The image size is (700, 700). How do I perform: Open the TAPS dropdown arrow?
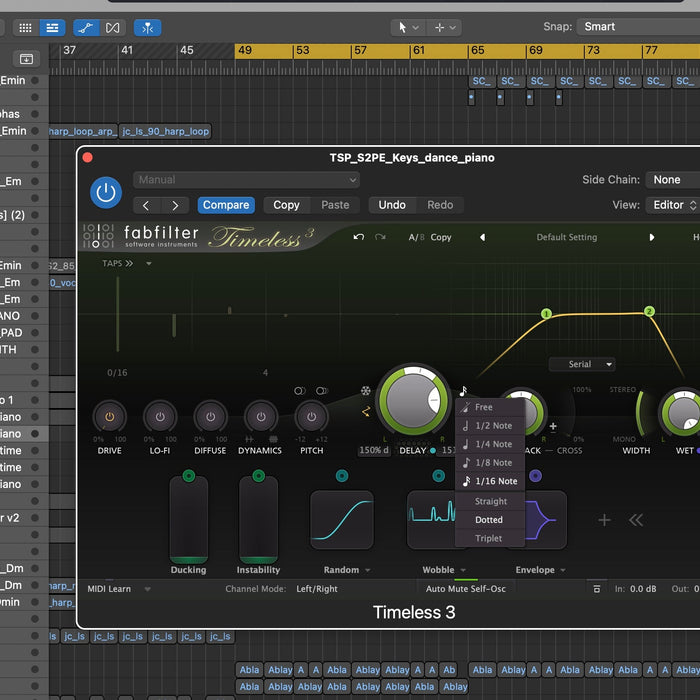pos(149,264)
